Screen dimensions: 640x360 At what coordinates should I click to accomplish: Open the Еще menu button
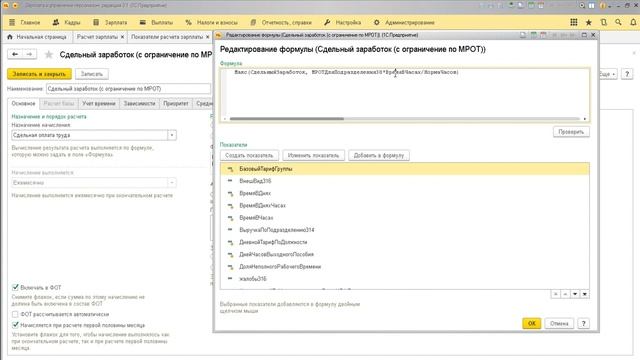[x=608, y=74]
